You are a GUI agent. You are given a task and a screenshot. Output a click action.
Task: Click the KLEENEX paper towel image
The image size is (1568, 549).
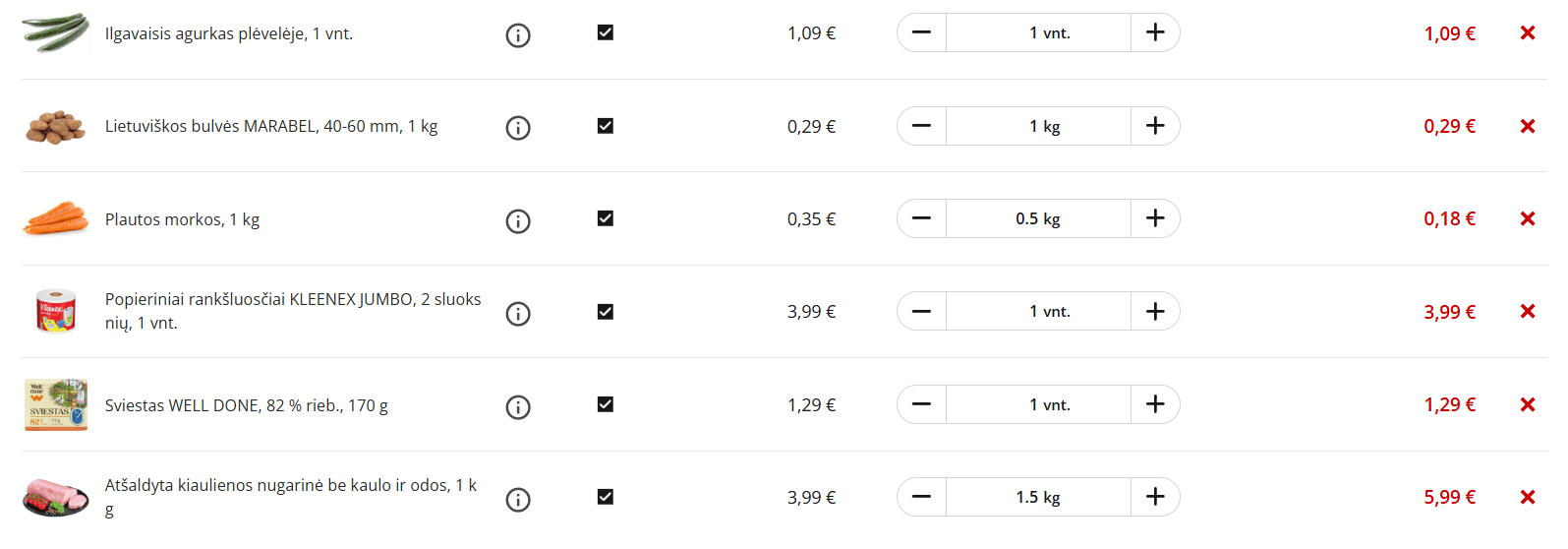(56, 311)
